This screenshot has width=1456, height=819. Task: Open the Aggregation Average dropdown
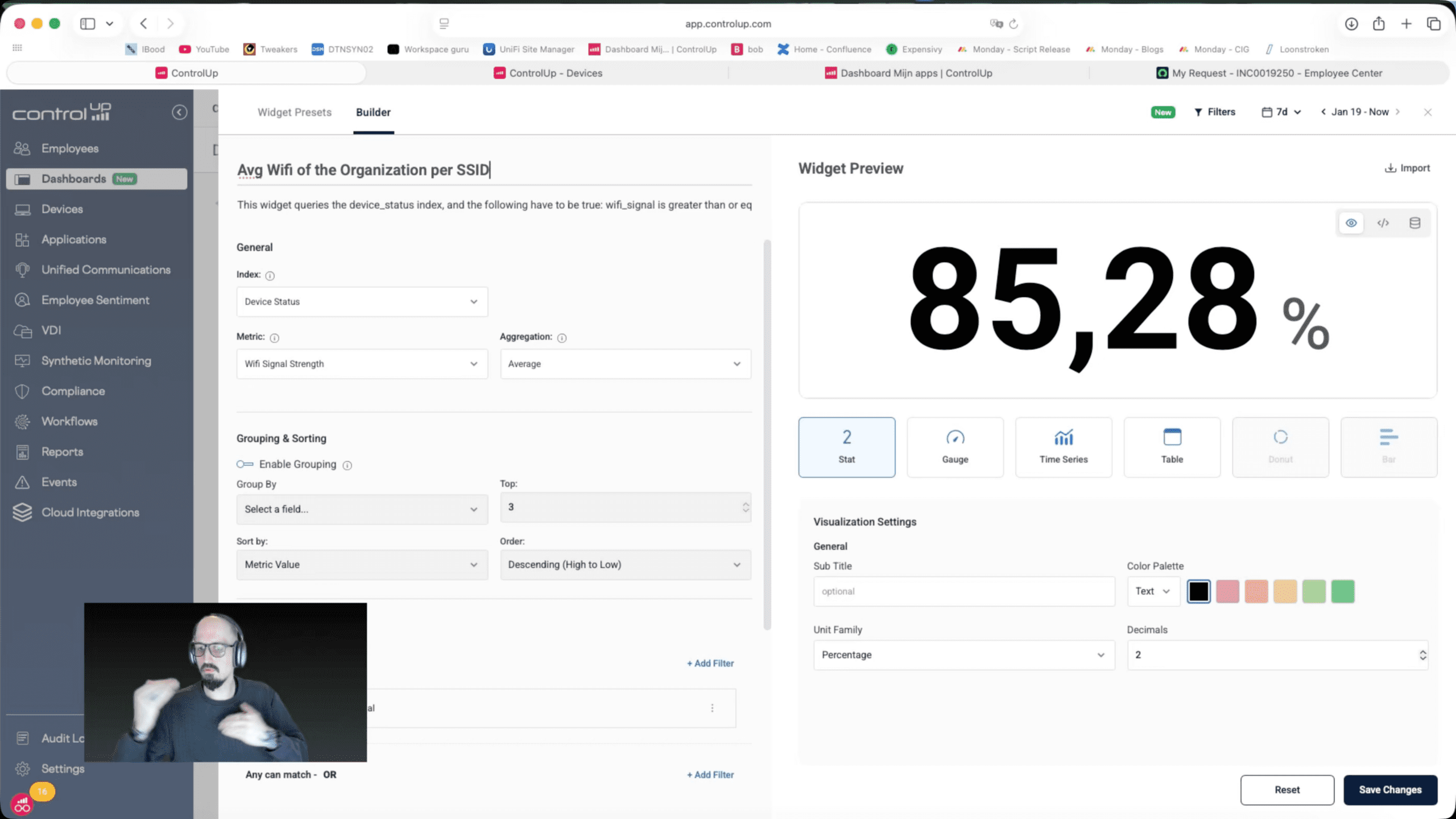coord(626,364)
